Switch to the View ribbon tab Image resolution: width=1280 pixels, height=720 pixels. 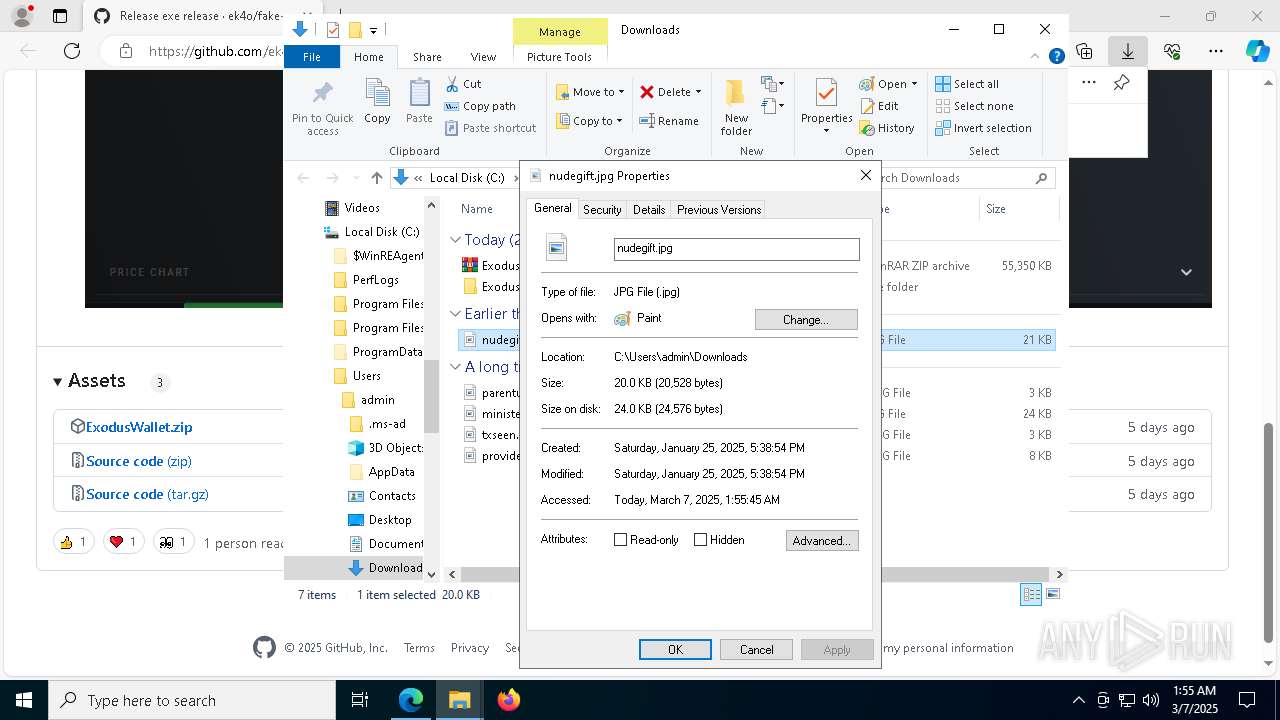[x=483, y=57]
